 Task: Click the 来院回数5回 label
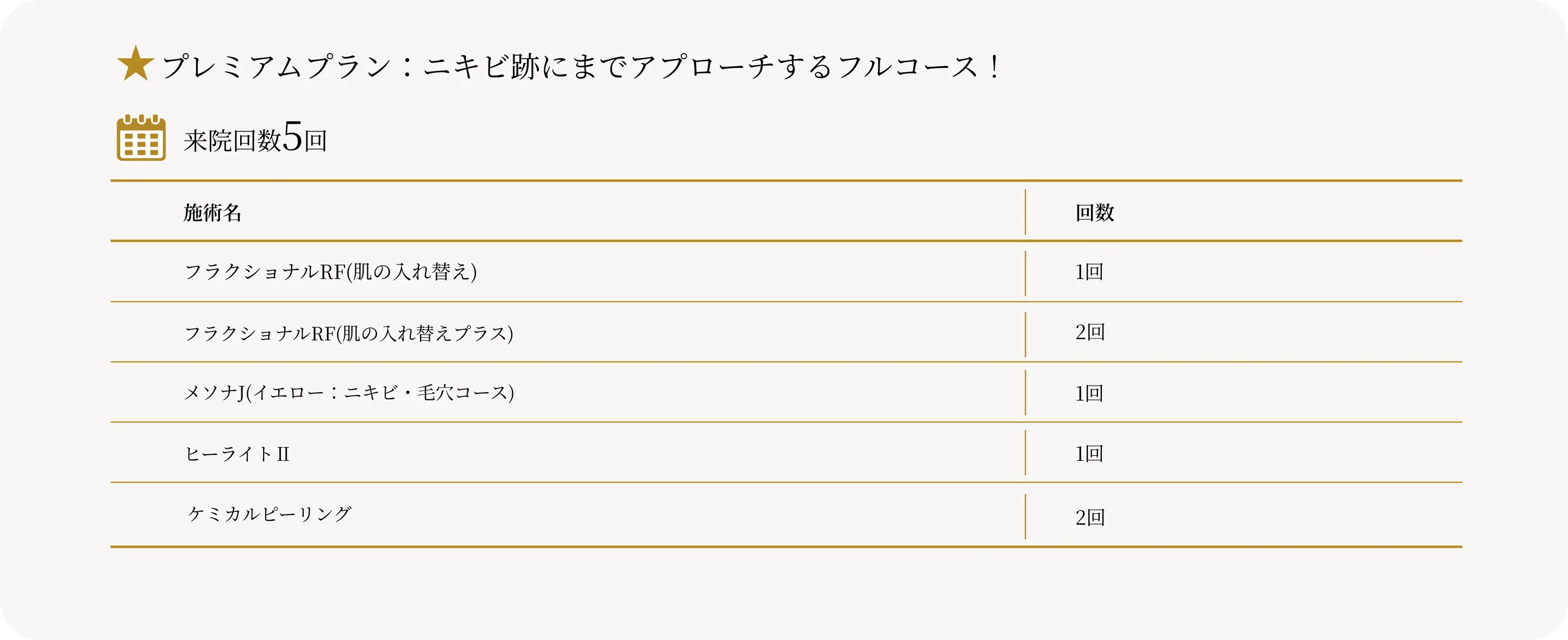click(x=256, y=138)
